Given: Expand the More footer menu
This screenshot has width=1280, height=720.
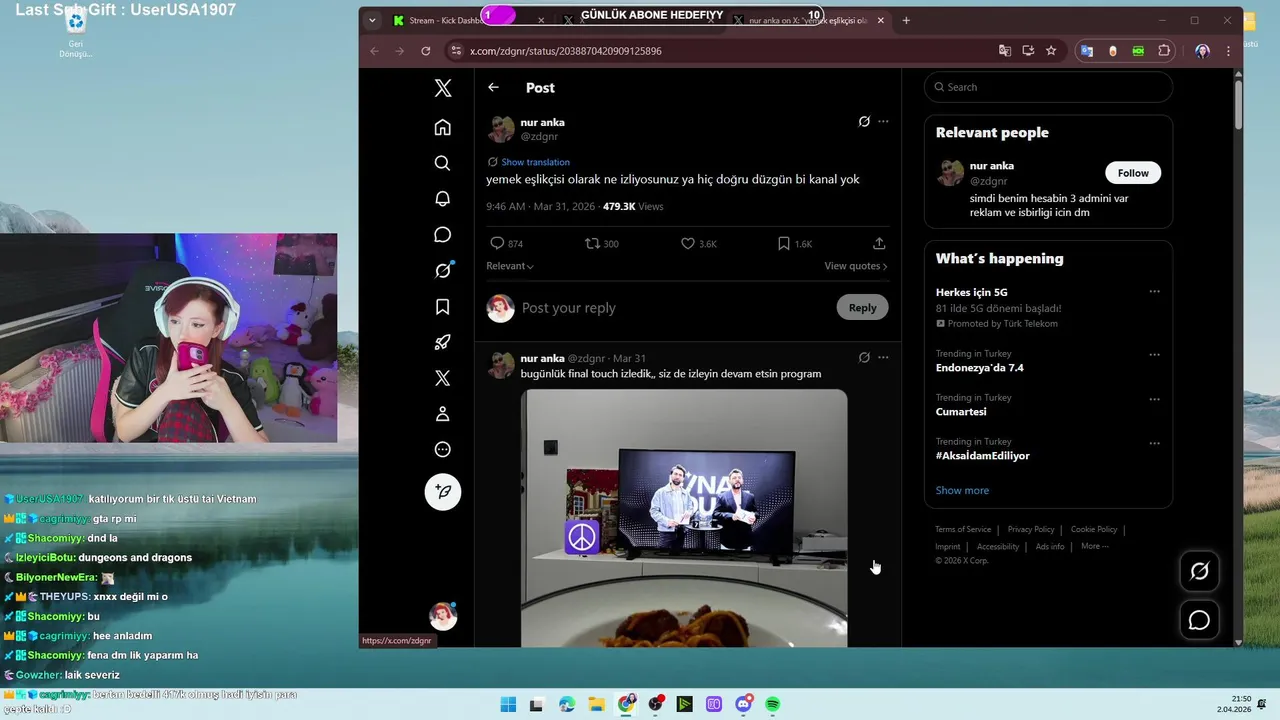Looking at the screenshot, I should (x=1094, y=546).
